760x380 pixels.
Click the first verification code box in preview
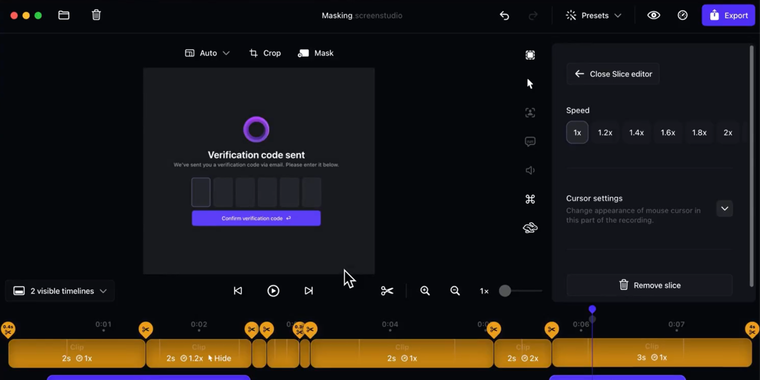(x=201, y=192)
